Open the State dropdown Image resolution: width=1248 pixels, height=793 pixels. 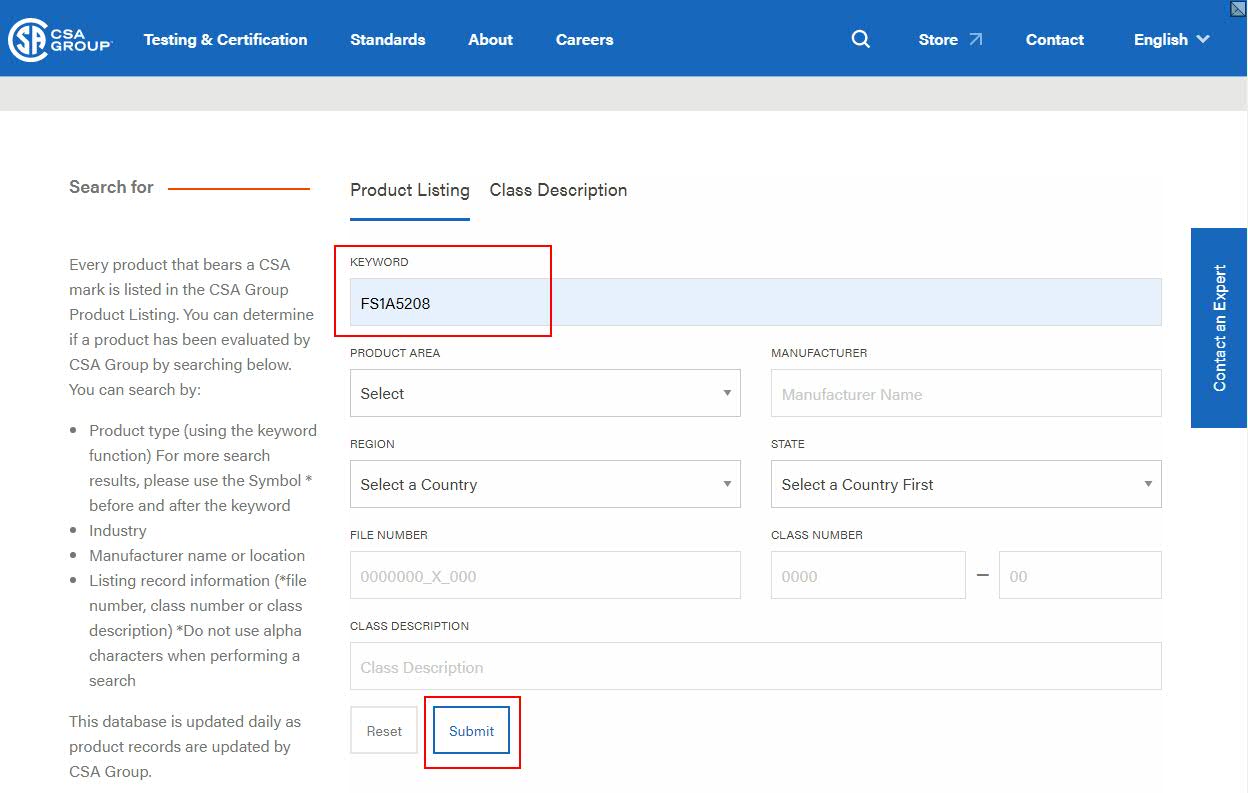point(966,484)
